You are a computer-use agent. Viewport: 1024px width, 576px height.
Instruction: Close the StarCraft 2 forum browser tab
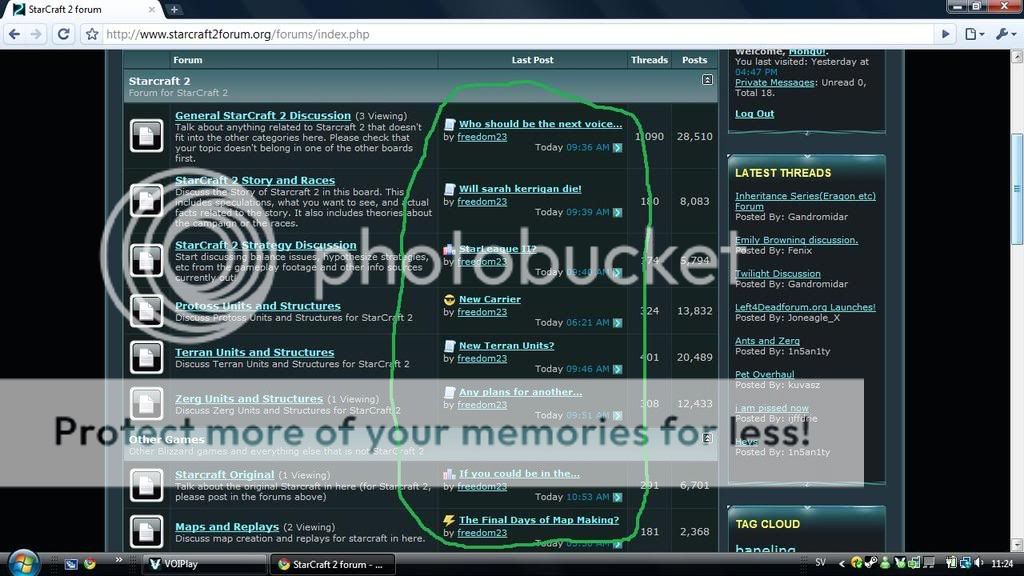(x=152, y=10)
